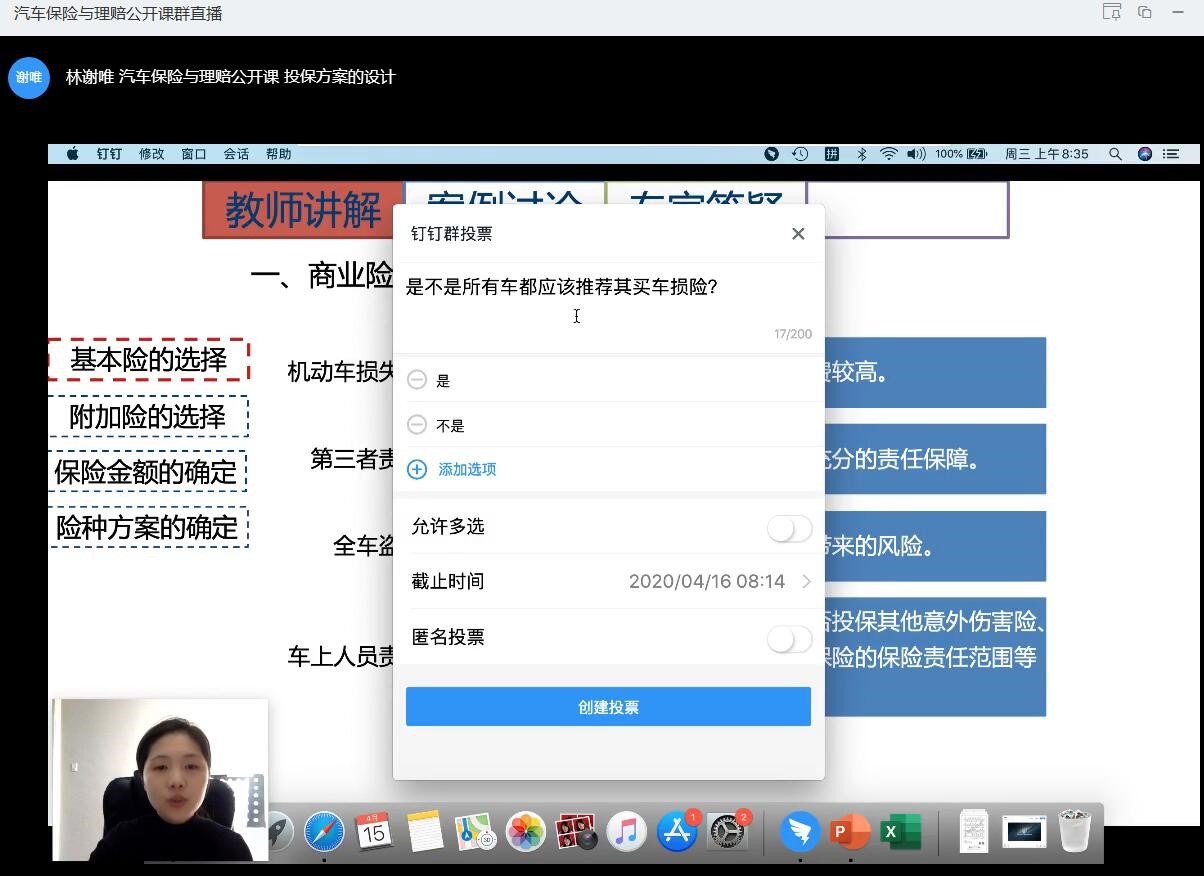The image size is (1204, 876).
Task: Close the 钉钉群投票 dialog
Action: (798, 233)
